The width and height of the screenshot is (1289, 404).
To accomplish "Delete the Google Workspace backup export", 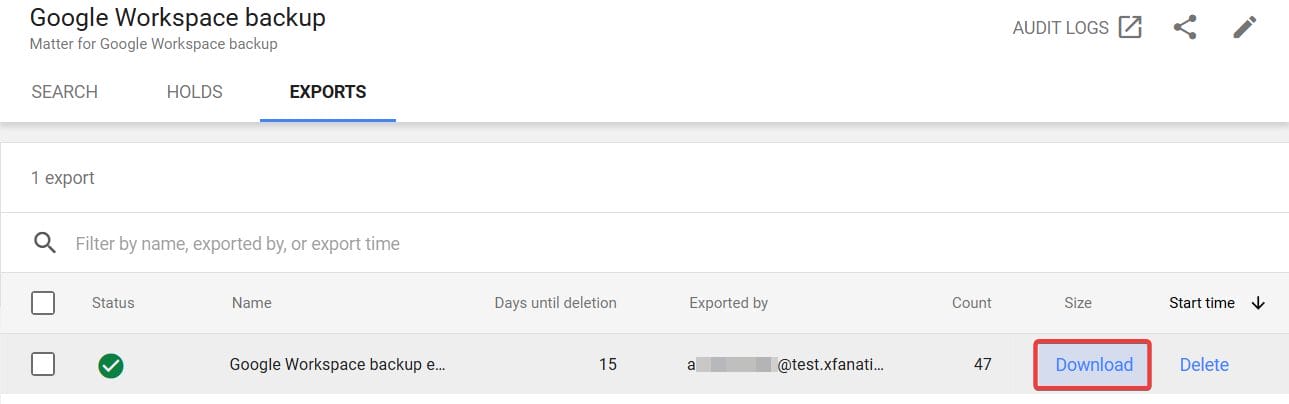I will tap(1204, 365).
